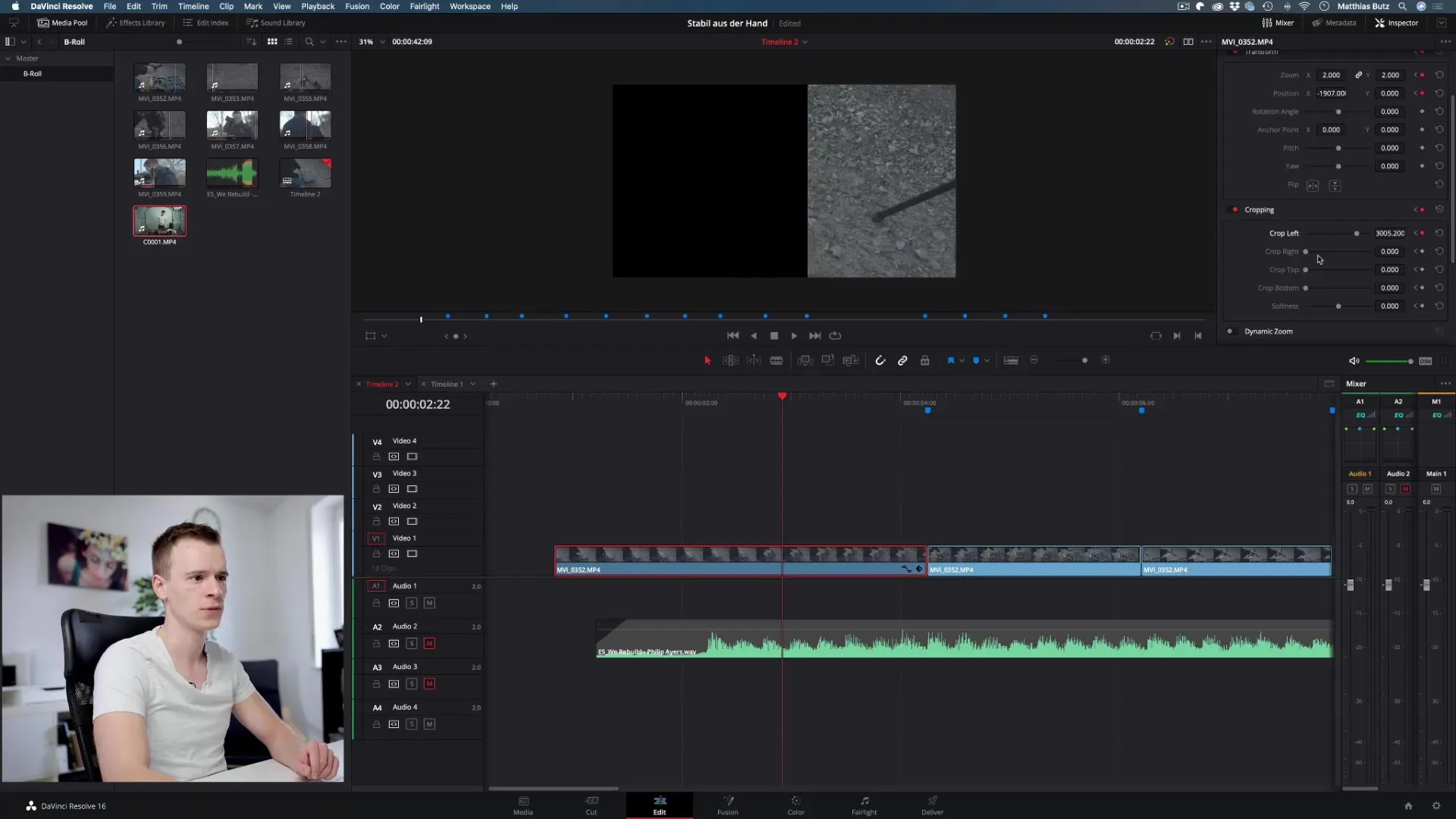Image resolution: width=1456 pixels, height=819 pixels.
Task: Lock the Video 4 track
Action: 376,457
